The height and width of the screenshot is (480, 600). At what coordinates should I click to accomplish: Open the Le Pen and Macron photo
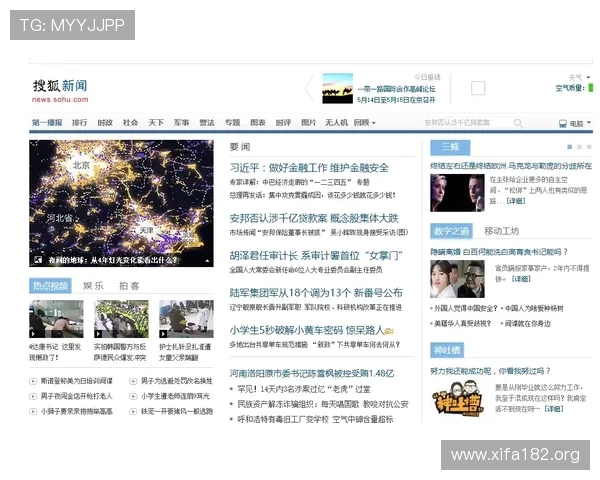click(457, 193)
